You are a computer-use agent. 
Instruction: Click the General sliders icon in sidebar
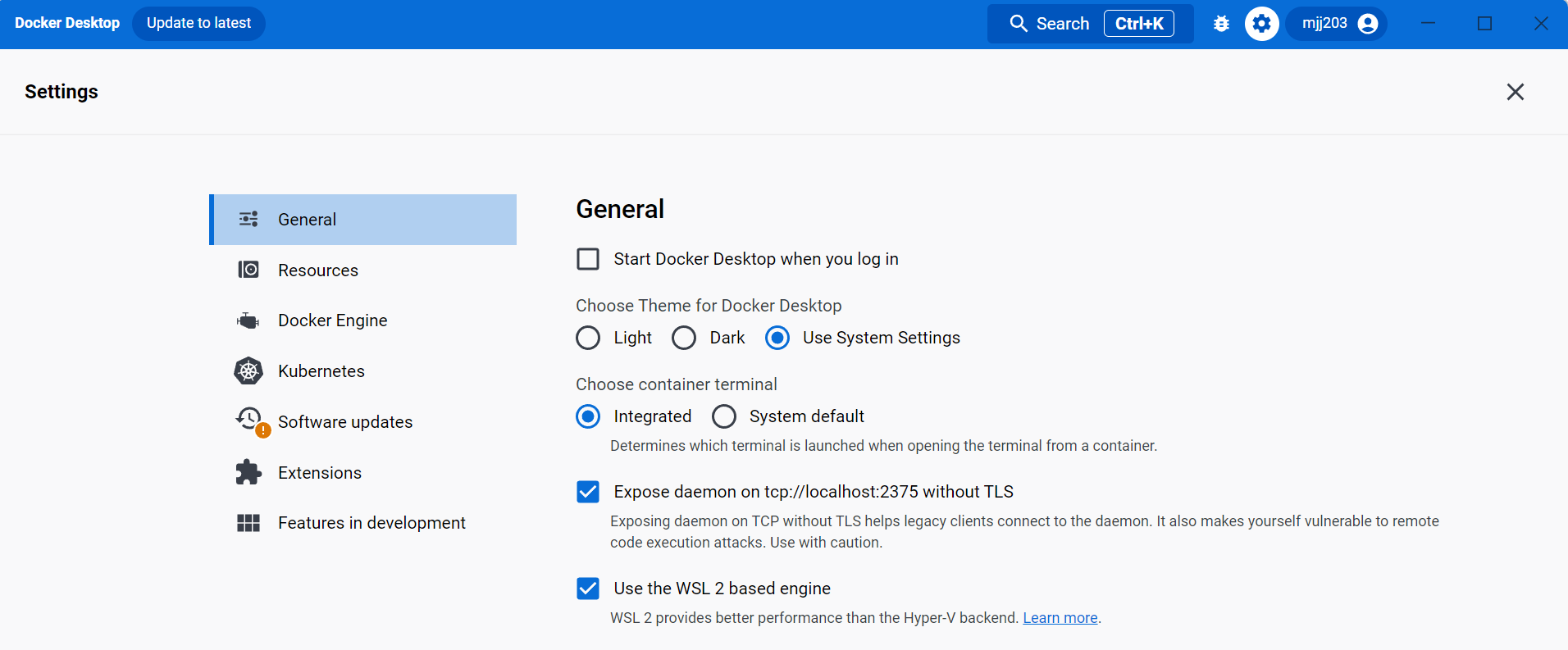(248, 219)
